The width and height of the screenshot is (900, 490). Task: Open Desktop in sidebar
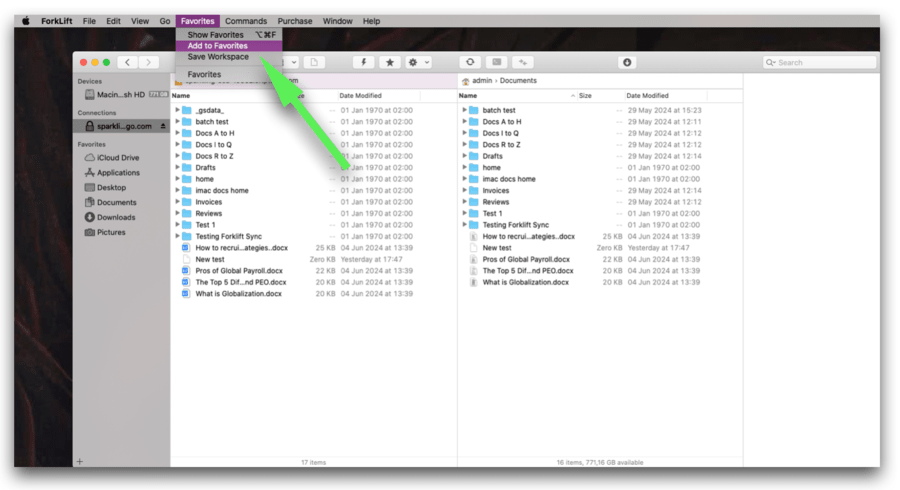[x=111, y=187]
